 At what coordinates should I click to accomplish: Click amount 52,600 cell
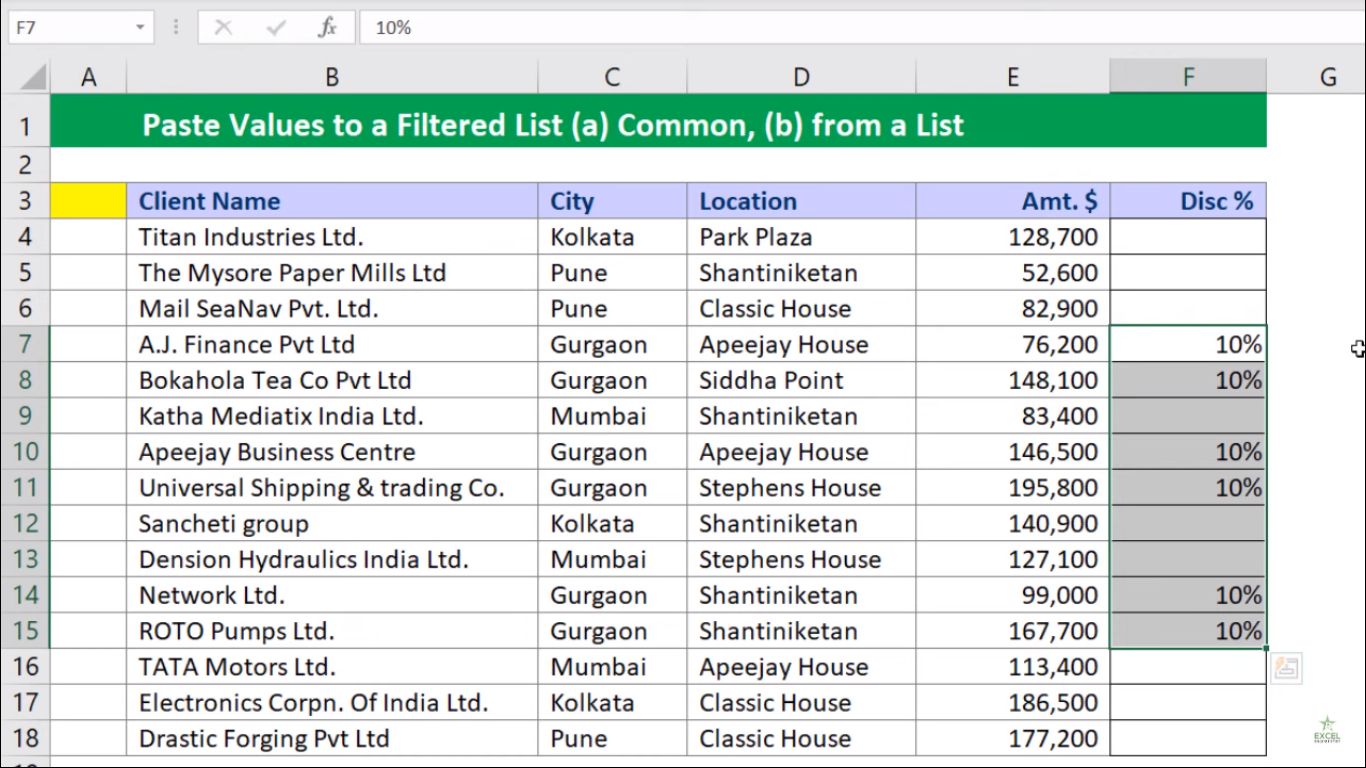coord(1012,273)
